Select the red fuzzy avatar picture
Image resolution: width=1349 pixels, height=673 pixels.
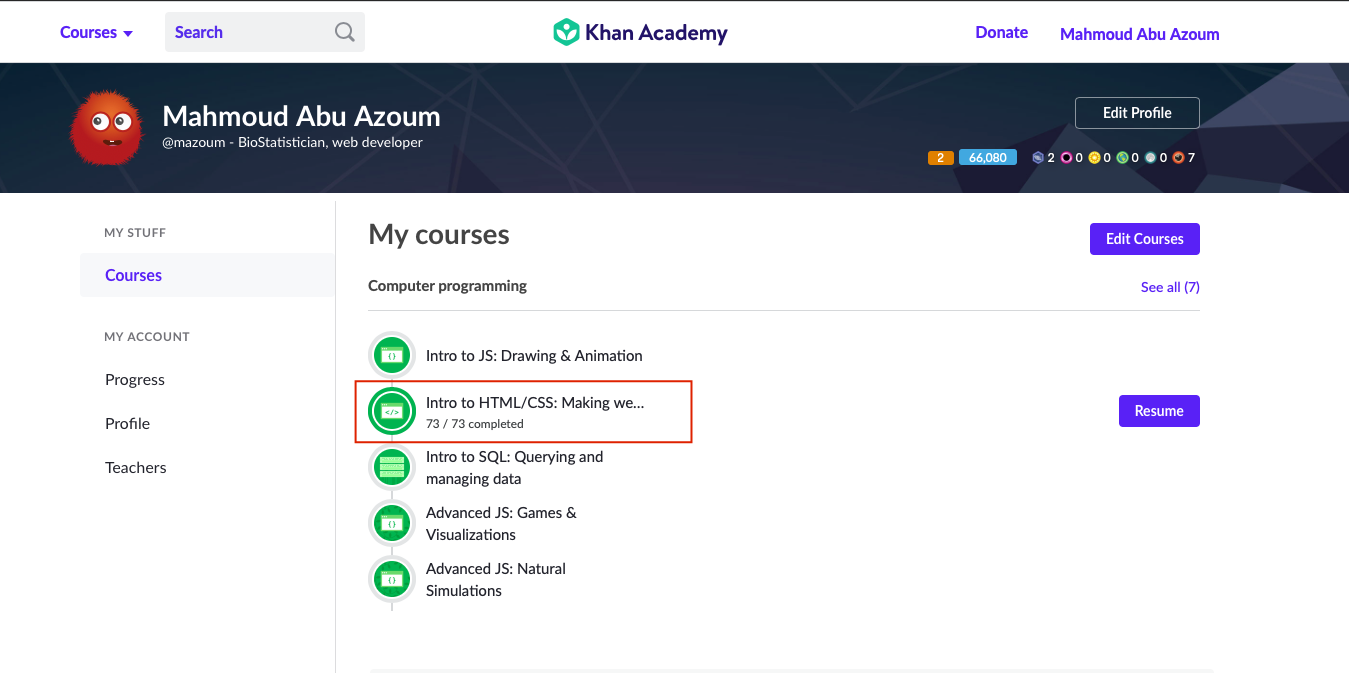pyautogui.click(x=106, y=128)
